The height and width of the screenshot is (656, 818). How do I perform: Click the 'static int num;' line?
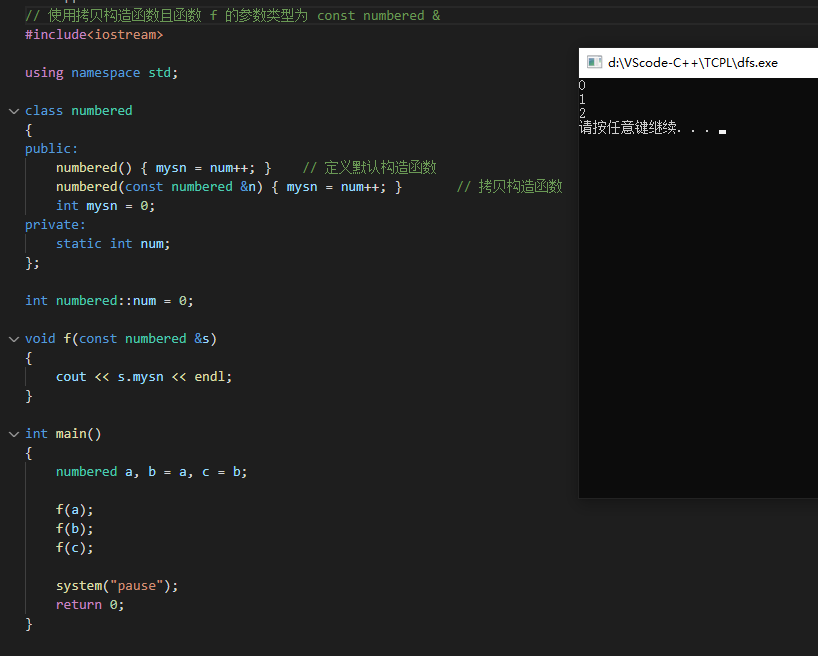pos(113,244)
